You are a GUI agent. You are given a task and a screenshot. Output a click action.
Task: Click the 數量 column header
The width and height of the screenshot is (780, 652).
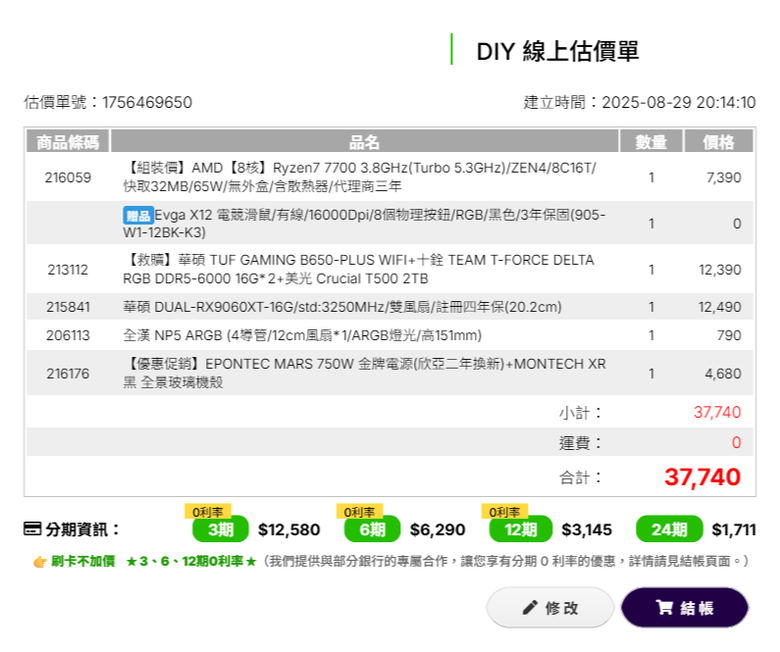tap(651, 142)
